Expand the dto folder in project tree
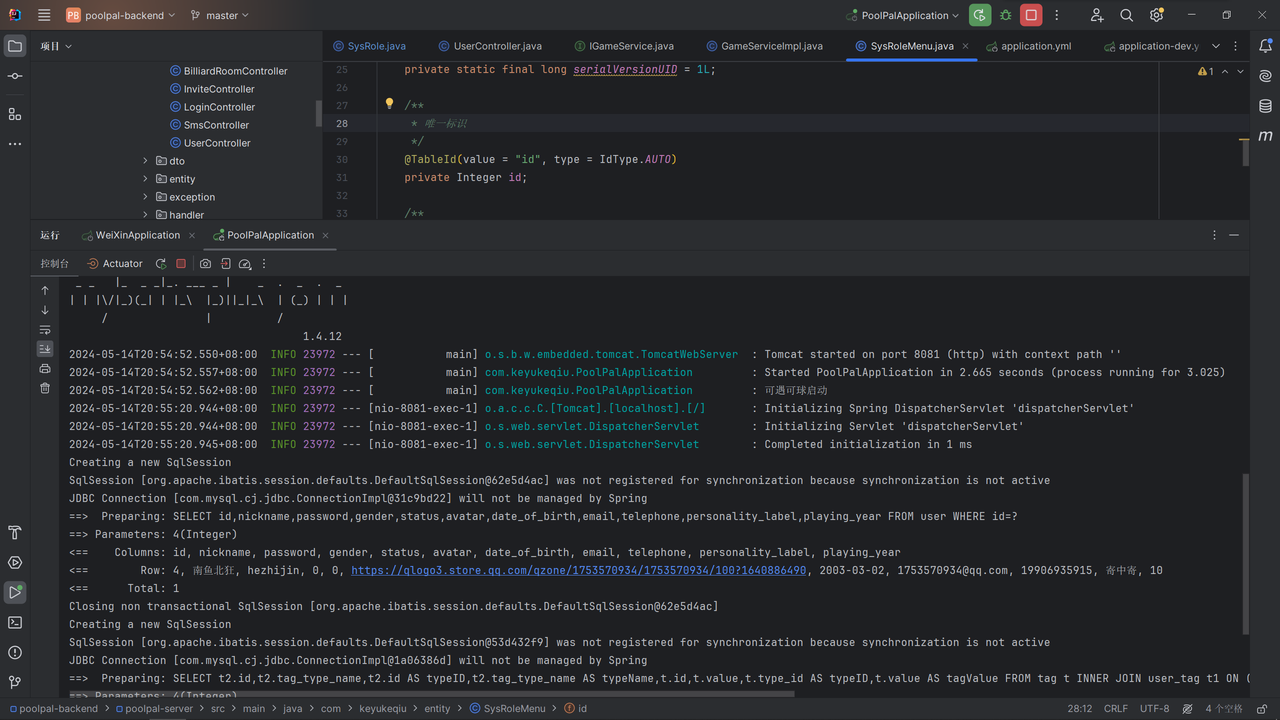The width and height of the screenshot is (1280, 720). (145, 161)
